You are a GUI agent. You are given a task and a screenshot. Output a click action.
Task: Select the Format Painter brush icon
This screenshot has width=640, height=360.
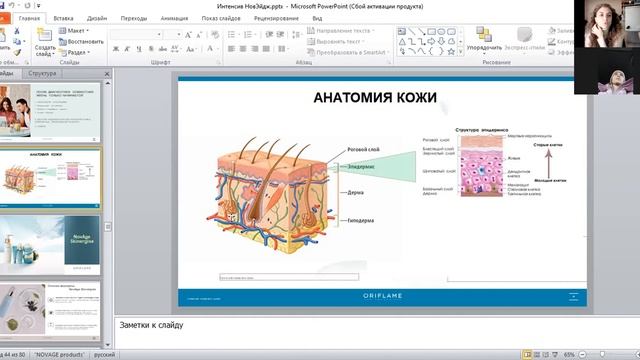(x=17, y=52)
